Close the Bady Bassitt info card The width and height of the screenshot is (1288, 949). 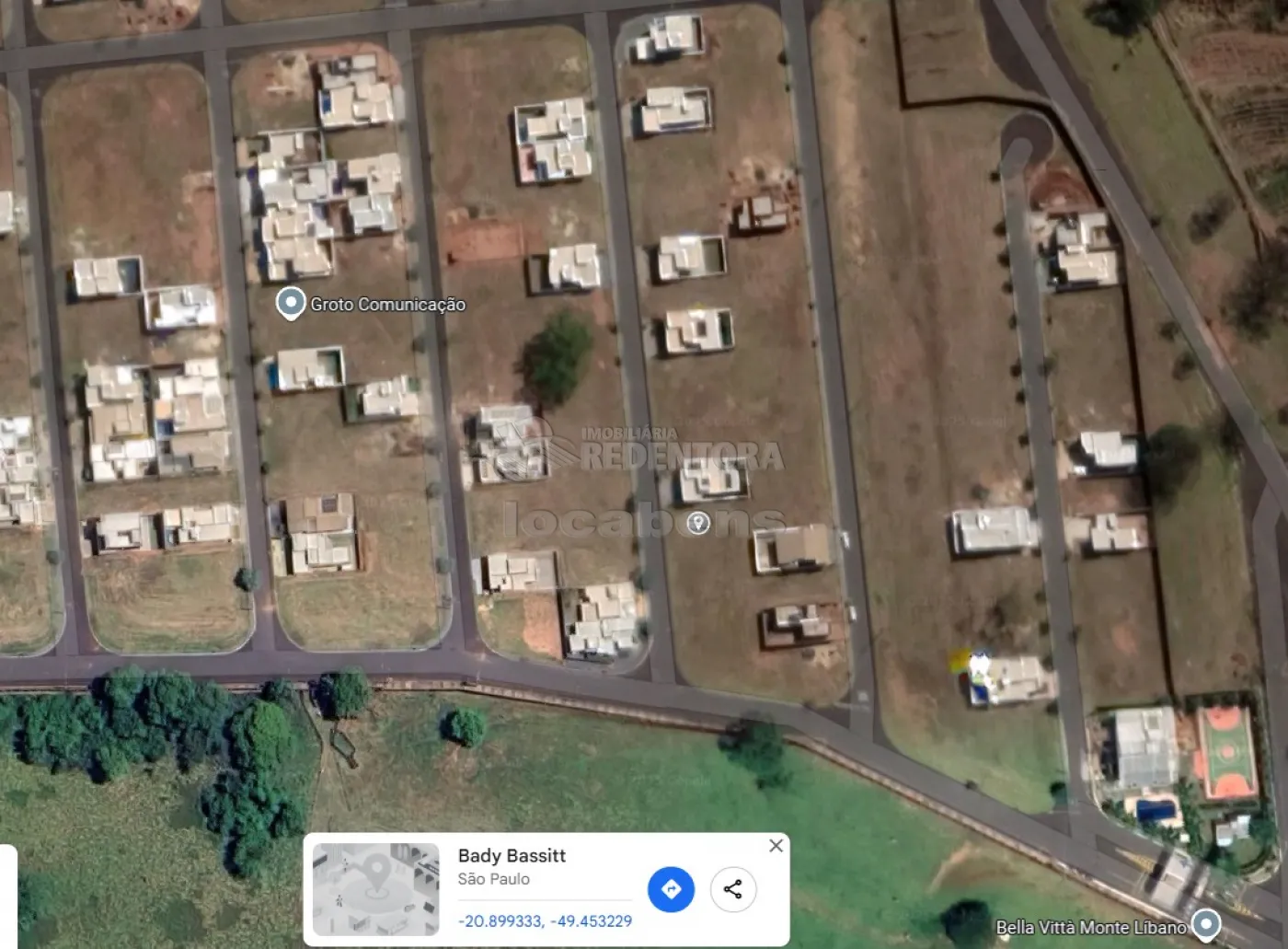[776, 845]
